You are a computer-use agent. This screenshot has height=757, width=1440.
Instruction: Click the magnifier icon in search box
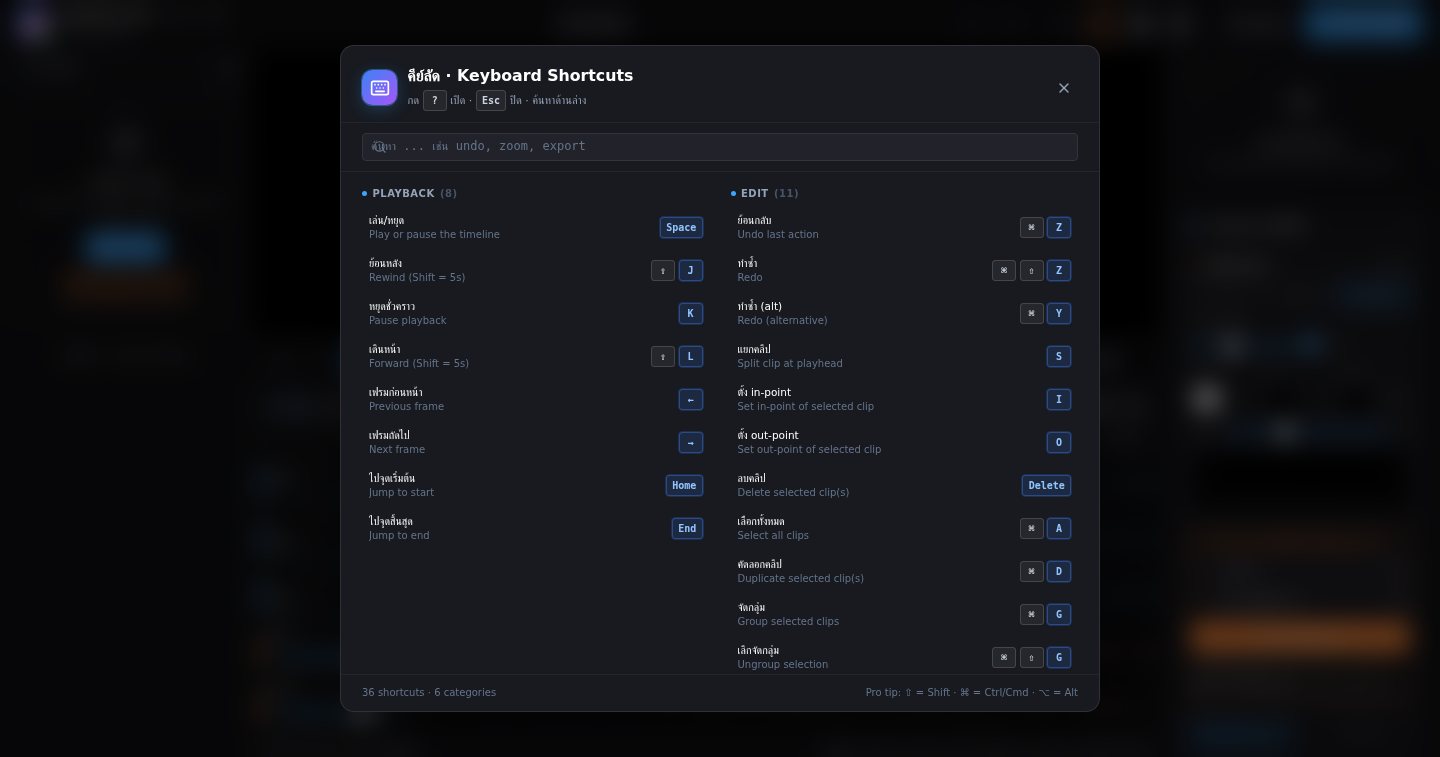pyautogui.click(x=379, y=146)
